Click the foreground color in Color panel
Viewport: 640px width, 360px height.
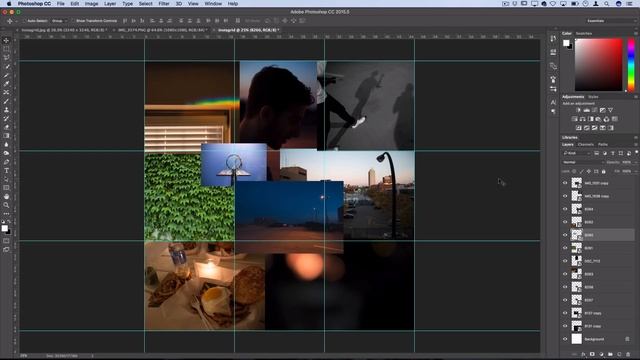(566, 43)
